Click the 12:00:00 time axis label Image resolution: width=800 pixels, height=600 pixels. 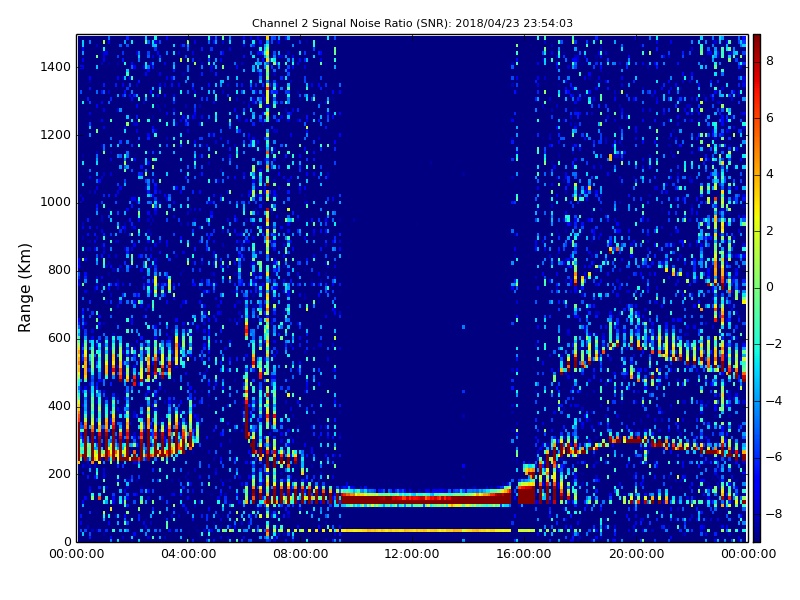412,554
